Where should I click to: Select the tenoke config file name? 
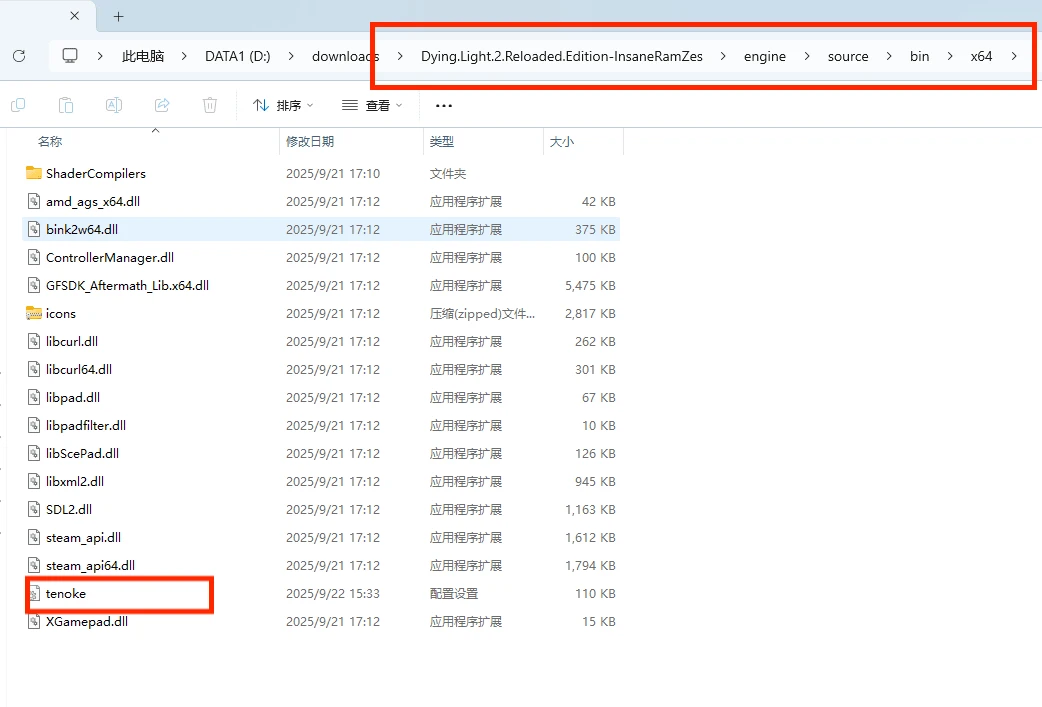click(66, 593)
